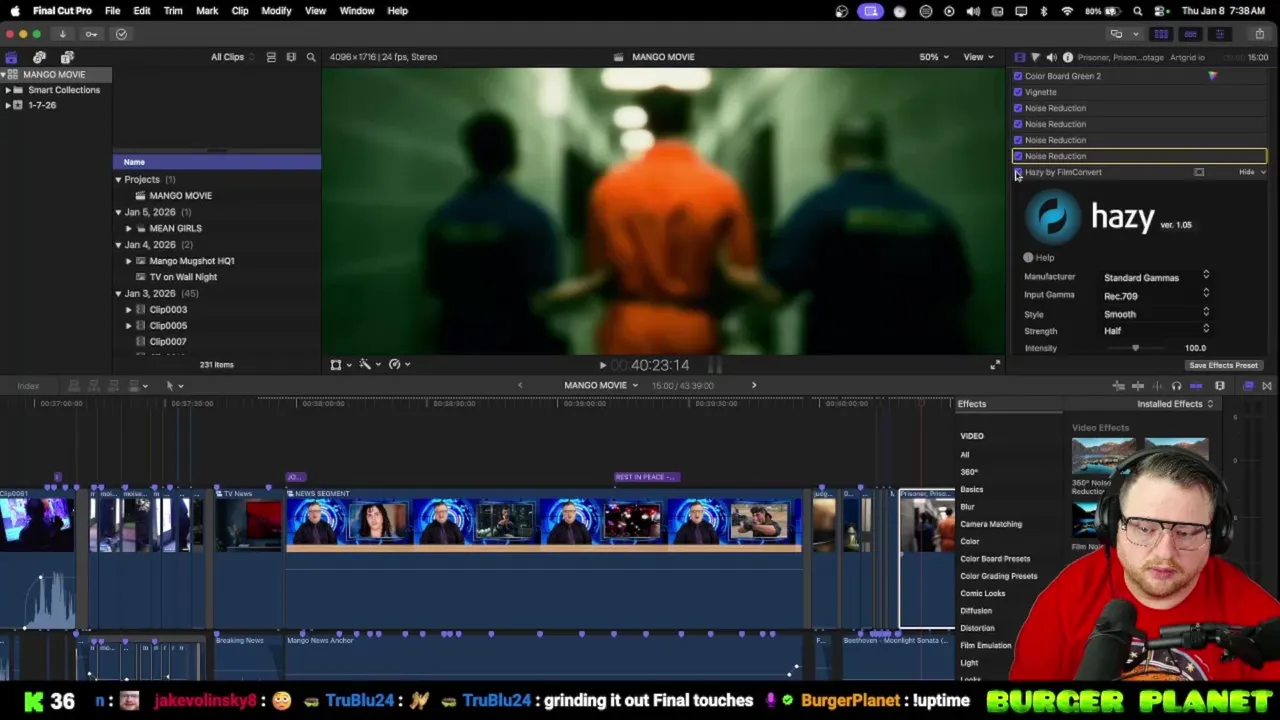Screen dimensions: 1280x720
Task: Collapse the Jan 3, 2026 group
Action: [x=118, y=294]
